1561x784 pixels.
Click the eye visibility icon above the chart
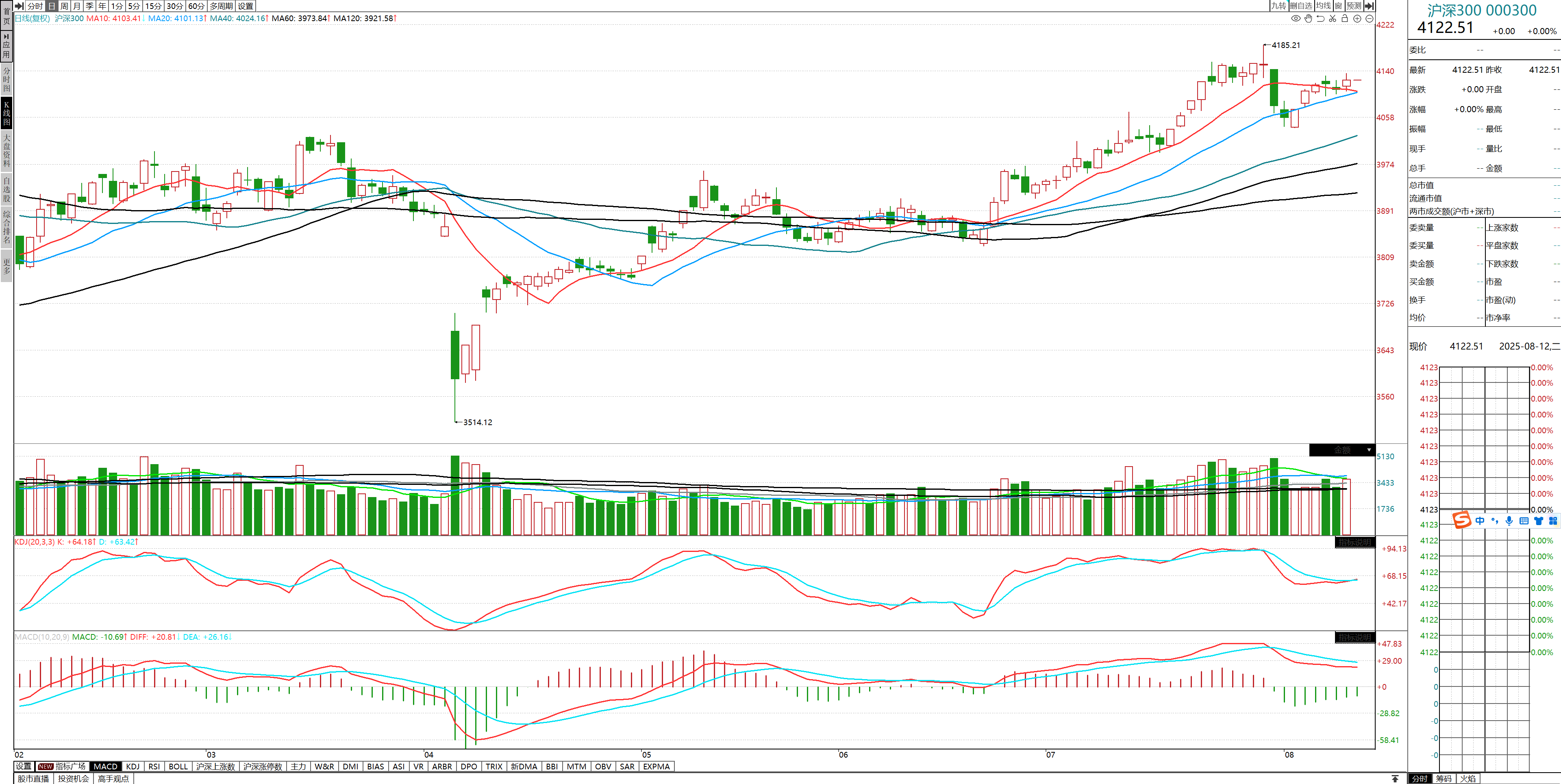click(x=1296, y=19)
